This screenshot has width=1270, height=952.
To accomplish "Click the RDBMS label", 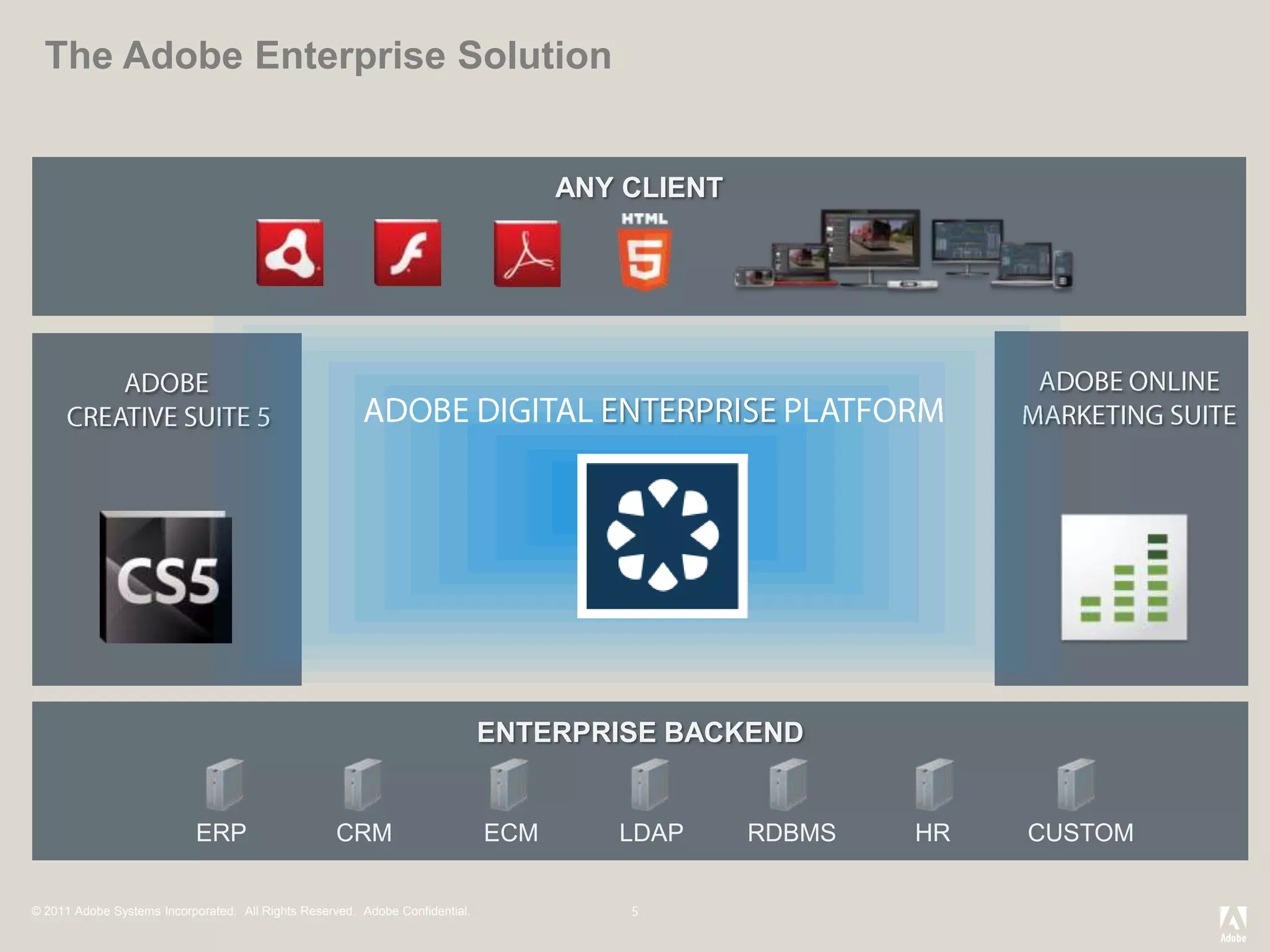I will pyautogui.click(x=791, y=832).
